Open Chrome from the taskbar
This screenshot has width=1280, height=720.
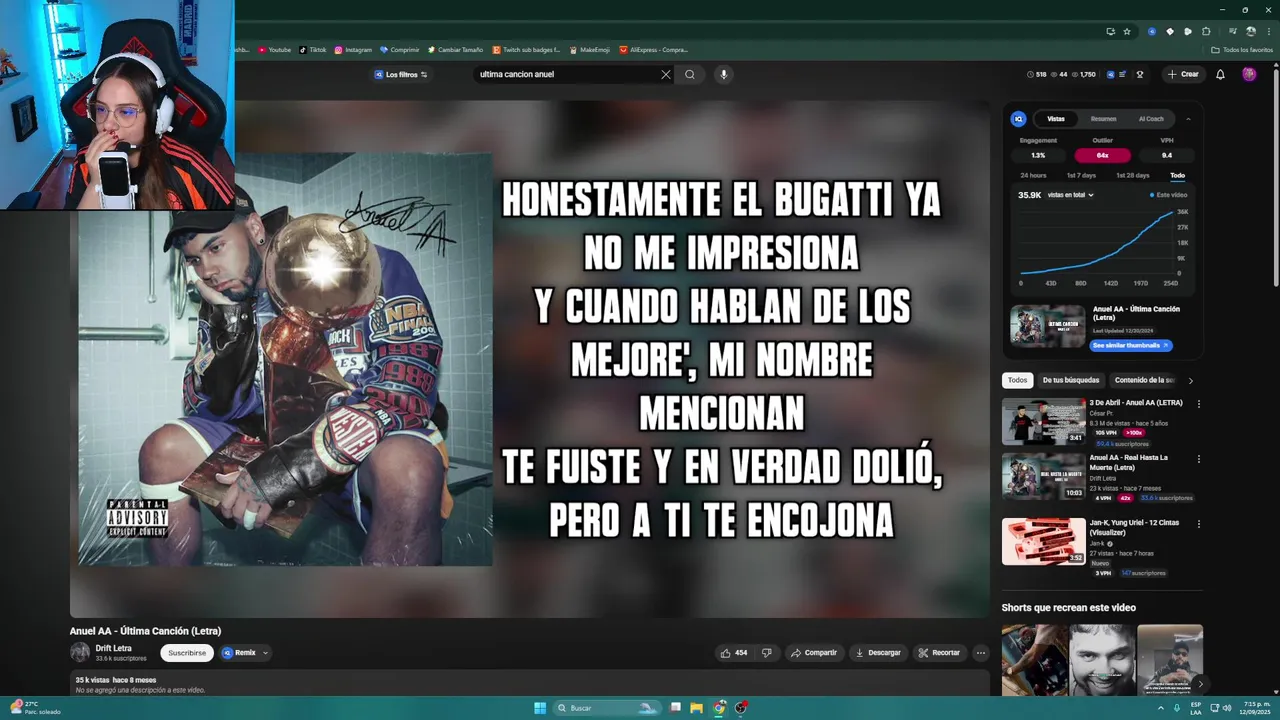pyautogui.click(x=719, y=708)
